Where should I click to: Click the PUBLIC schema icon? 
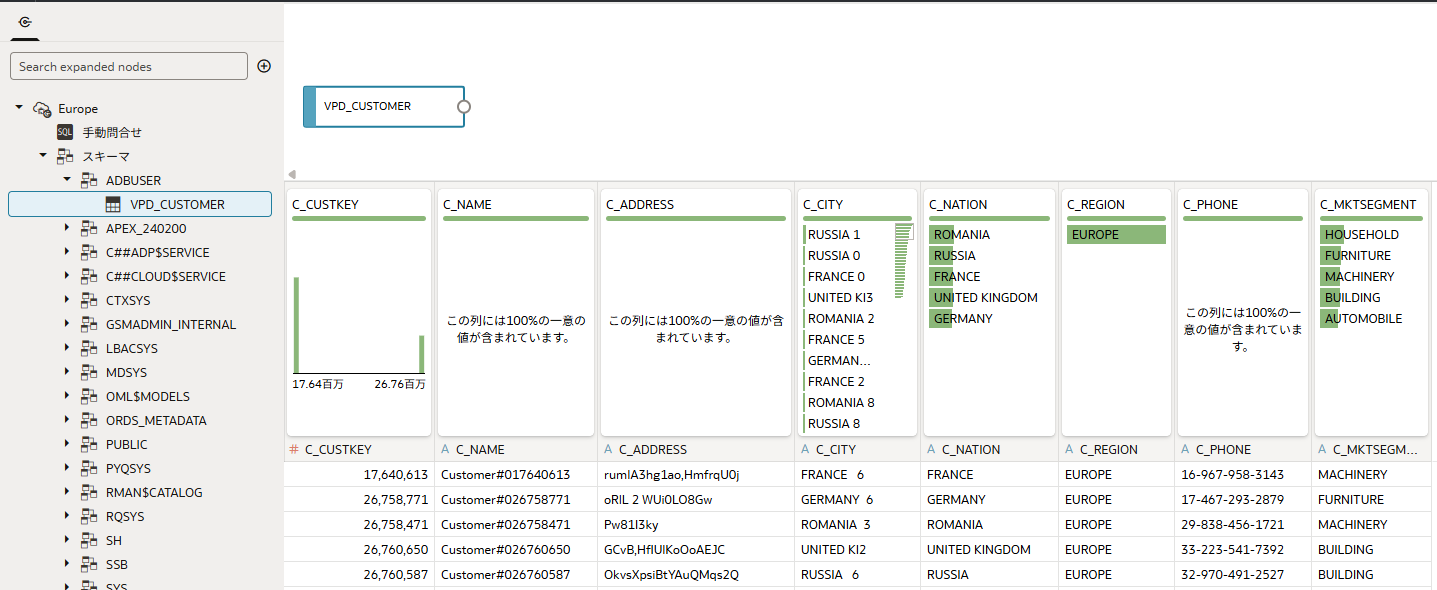[89, 444]
